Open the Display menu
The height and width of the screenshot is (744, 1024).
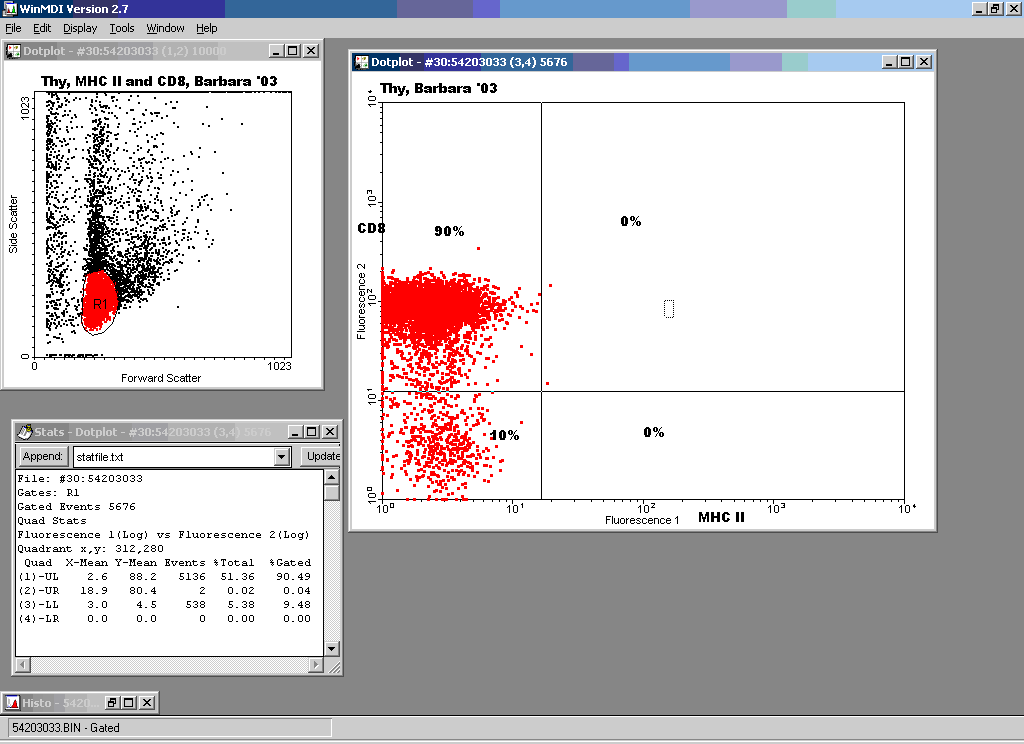(80, 28)
